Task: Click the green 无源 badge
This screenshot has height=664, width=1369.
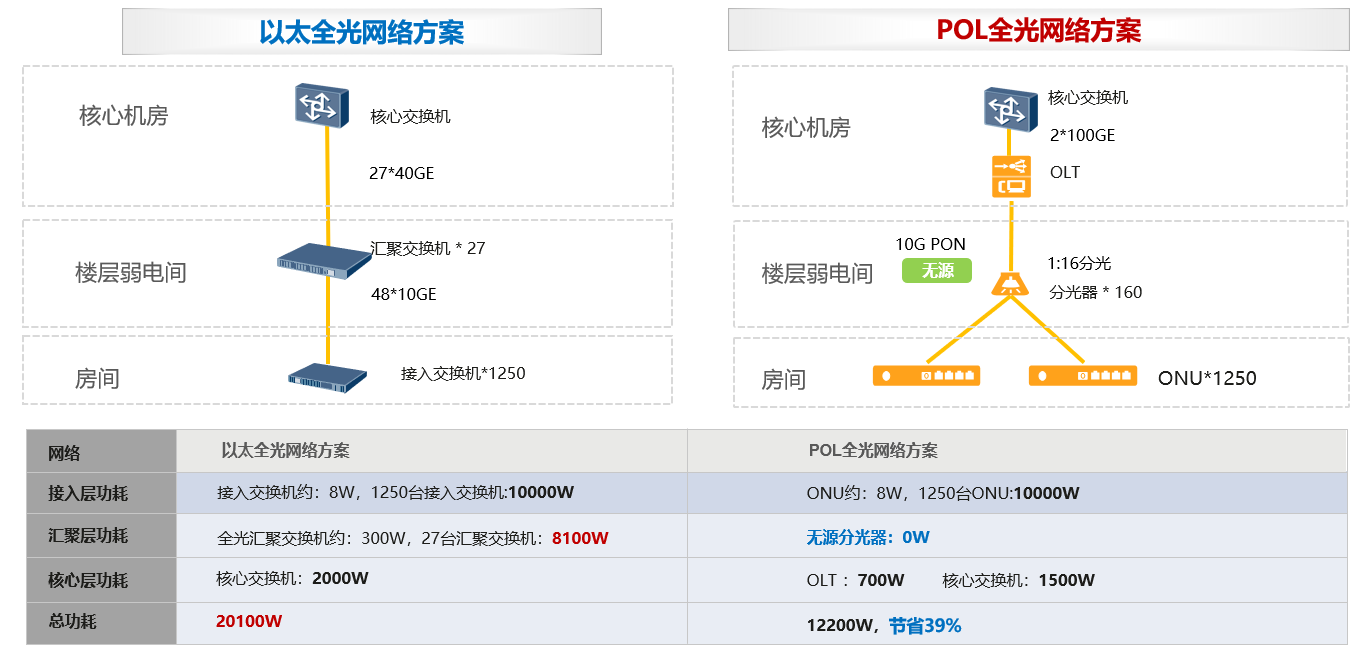Action: (936, 271)
